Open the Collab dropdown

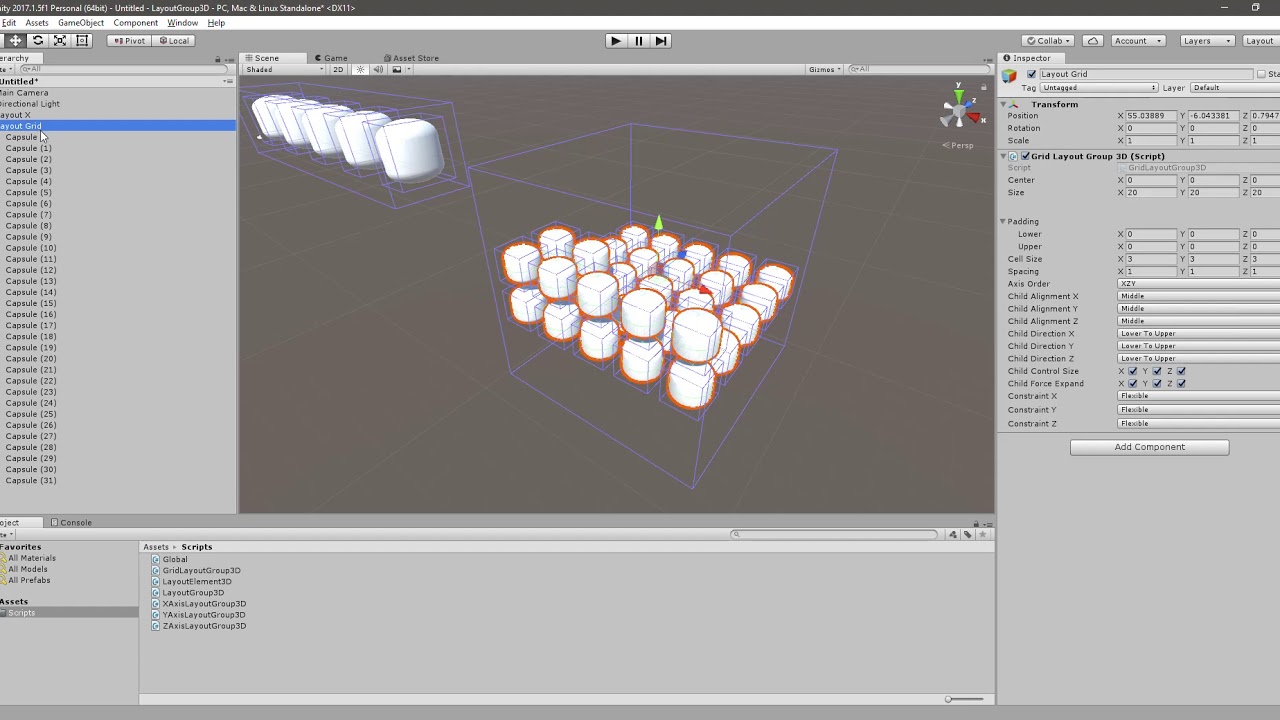tap(1047, 41)
